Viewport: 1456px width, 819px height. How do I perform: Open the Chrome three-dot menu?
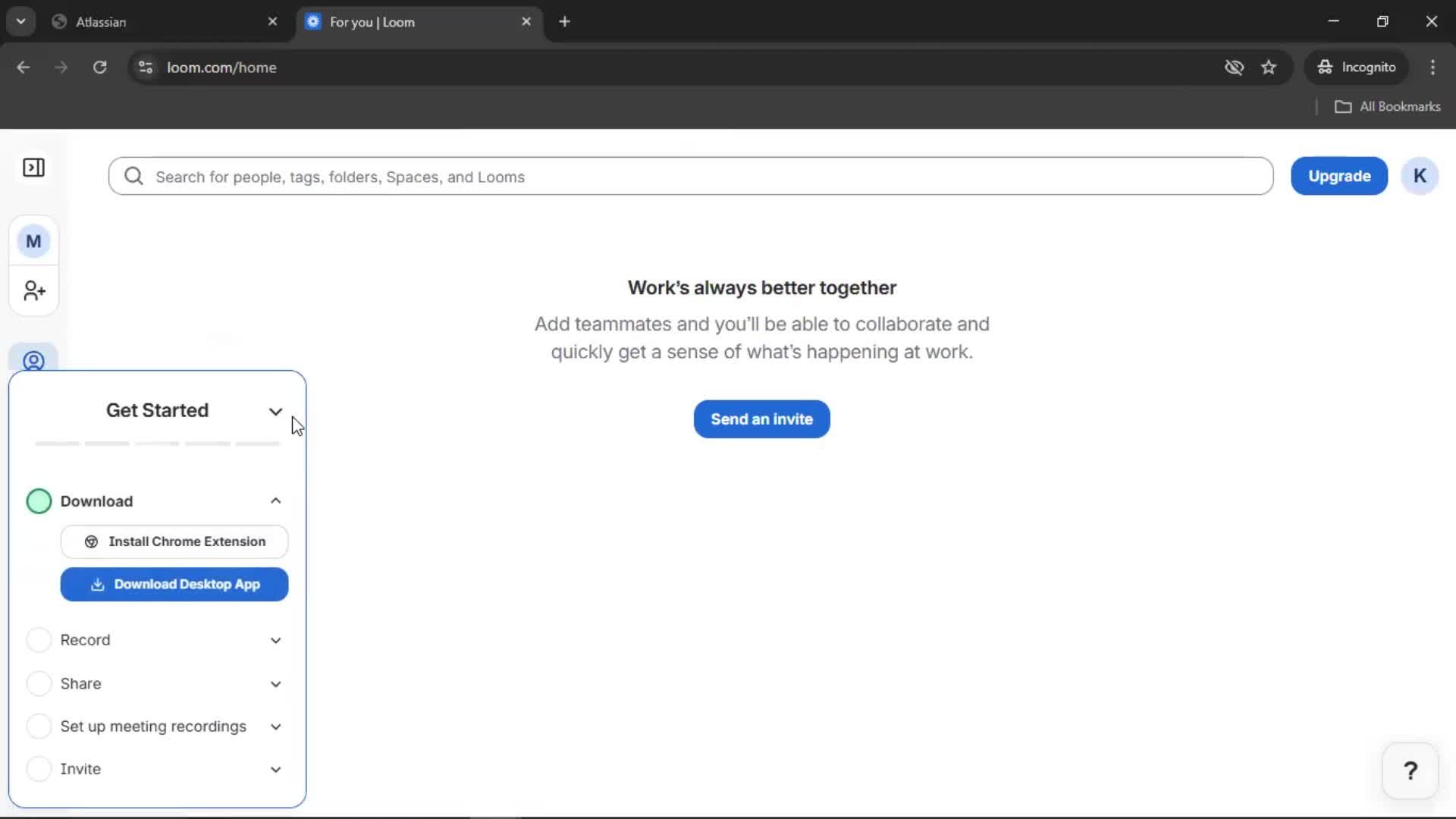click(x=1432, y=67)
